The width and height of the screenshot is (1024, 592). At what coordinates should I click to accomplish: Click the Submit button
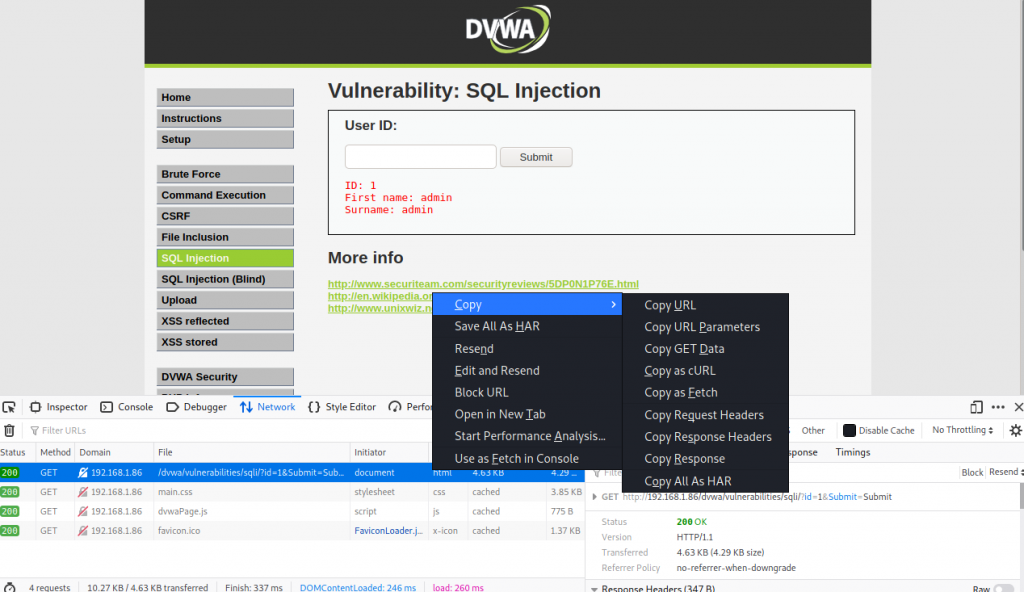pyautogui.click(x=536, y=157)
